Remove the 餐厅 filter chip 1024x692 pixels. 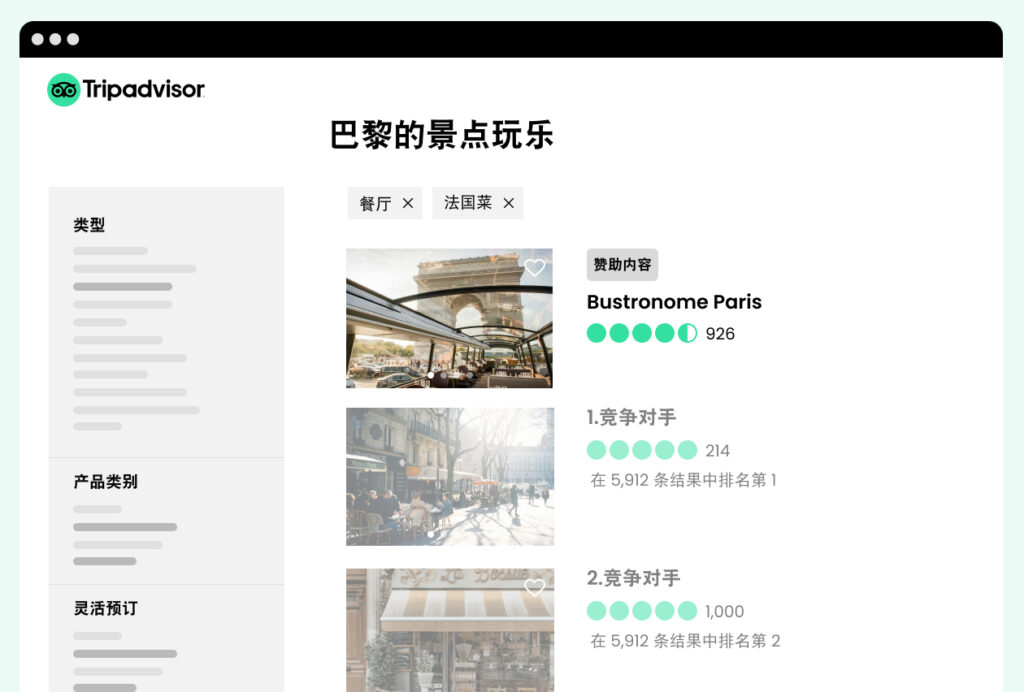[x=408, y=203]
